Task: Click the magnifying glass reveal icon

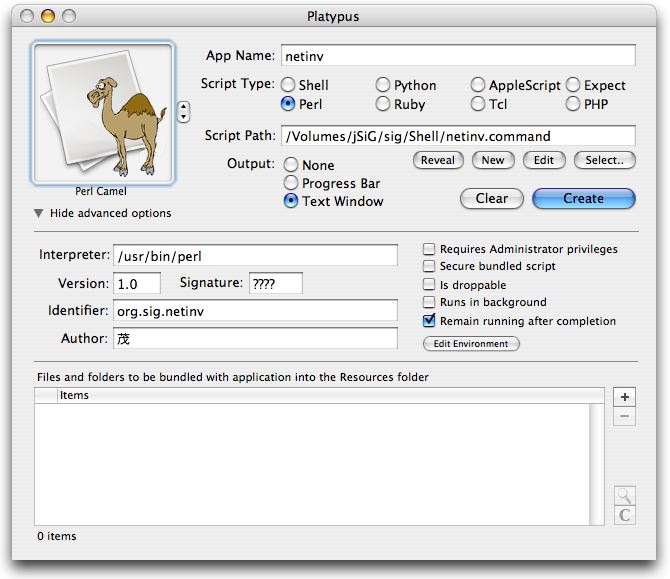Action: point(624,496)
